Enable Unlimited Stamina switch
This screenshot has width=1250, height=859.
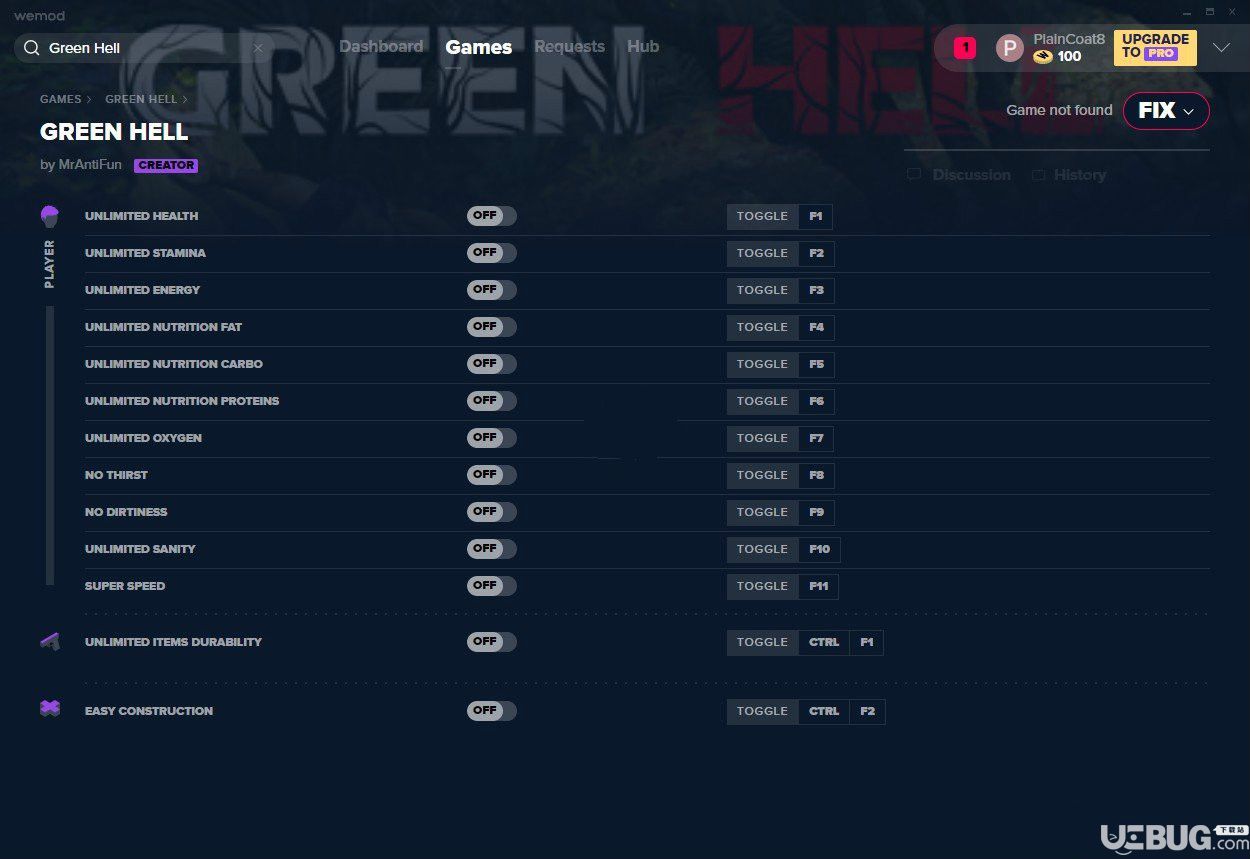492,253
